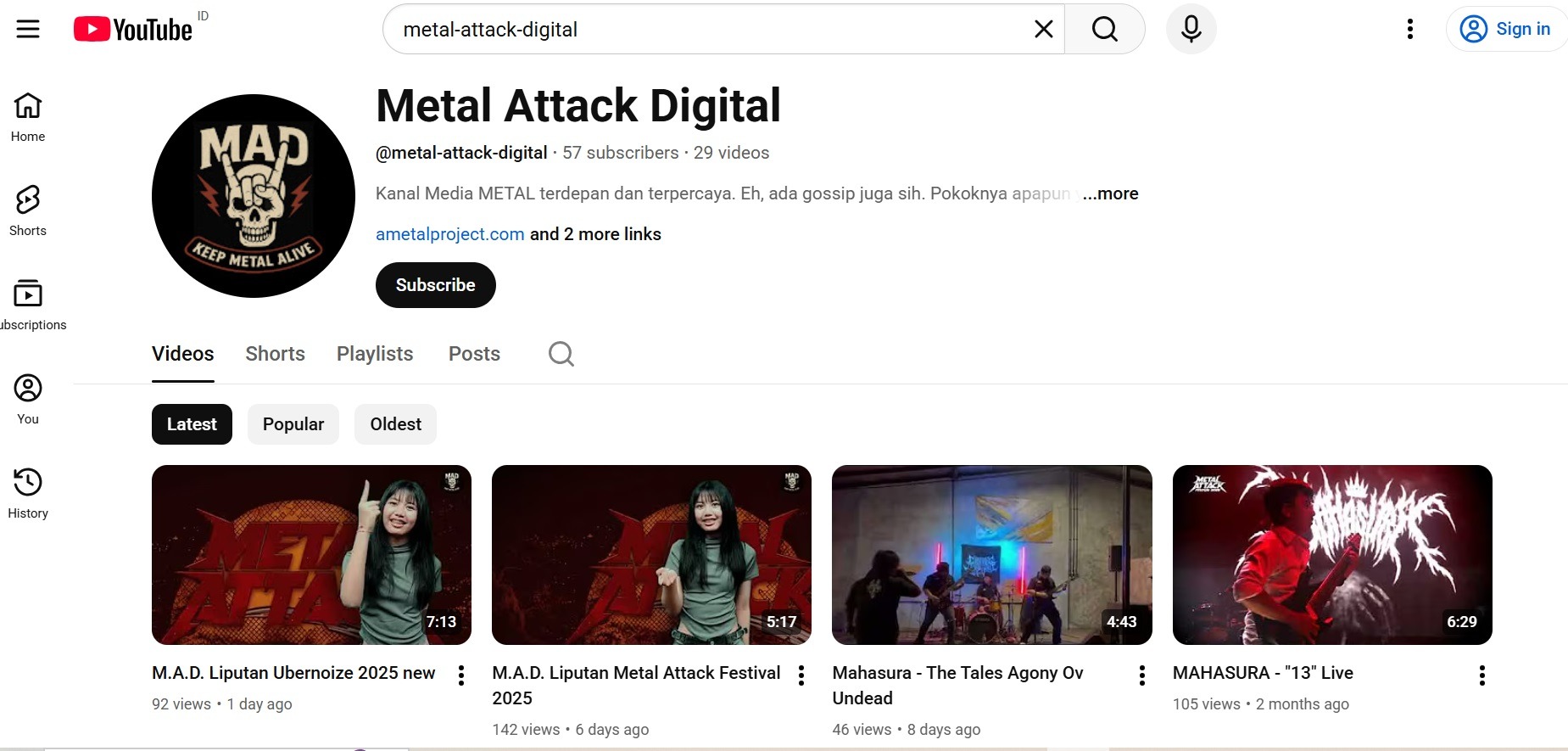Screen dimensions: 1568x751
Task: Open History in the sidebar
Action: pyautogui.click(x=28, y=494)
